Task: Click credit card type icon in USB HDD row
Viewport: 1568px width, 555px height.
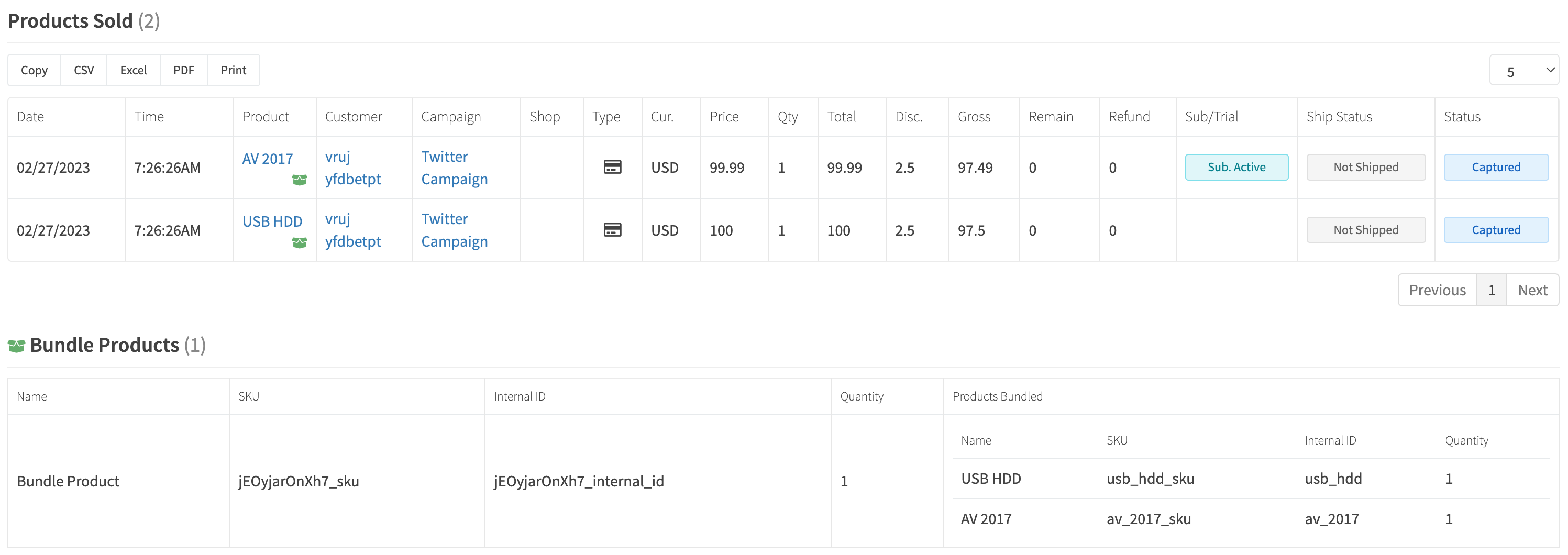Action: coord(612,230)
